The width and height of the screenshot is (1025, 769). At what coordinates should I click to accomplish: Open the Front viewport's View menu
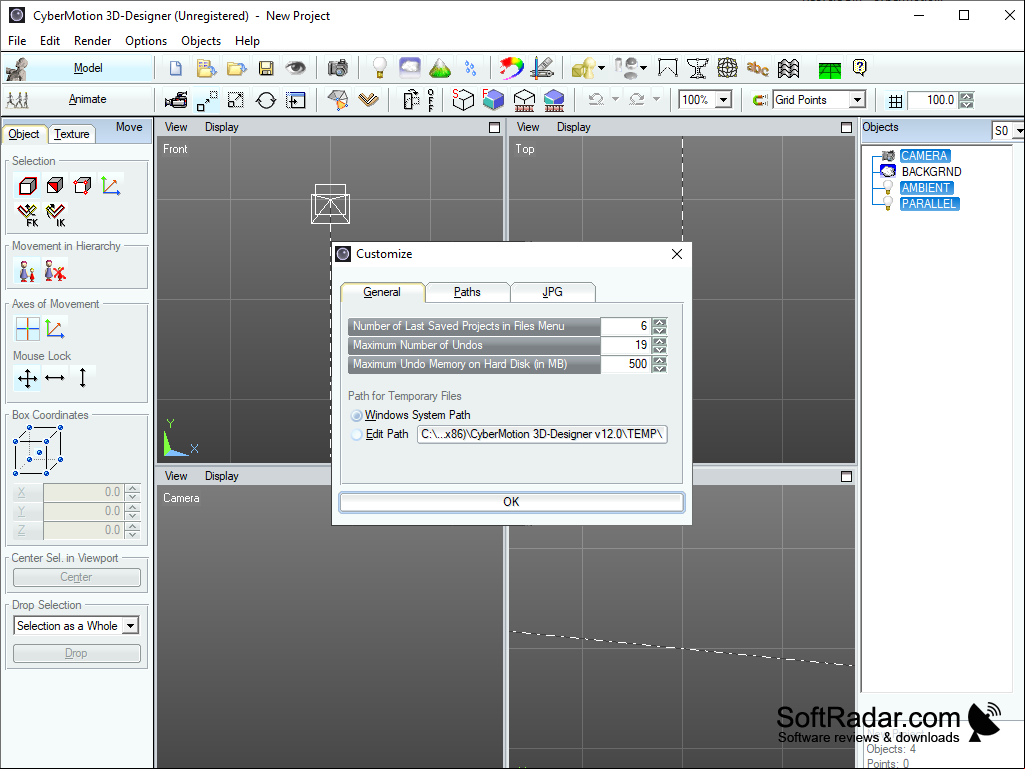[x=176, y=127]
